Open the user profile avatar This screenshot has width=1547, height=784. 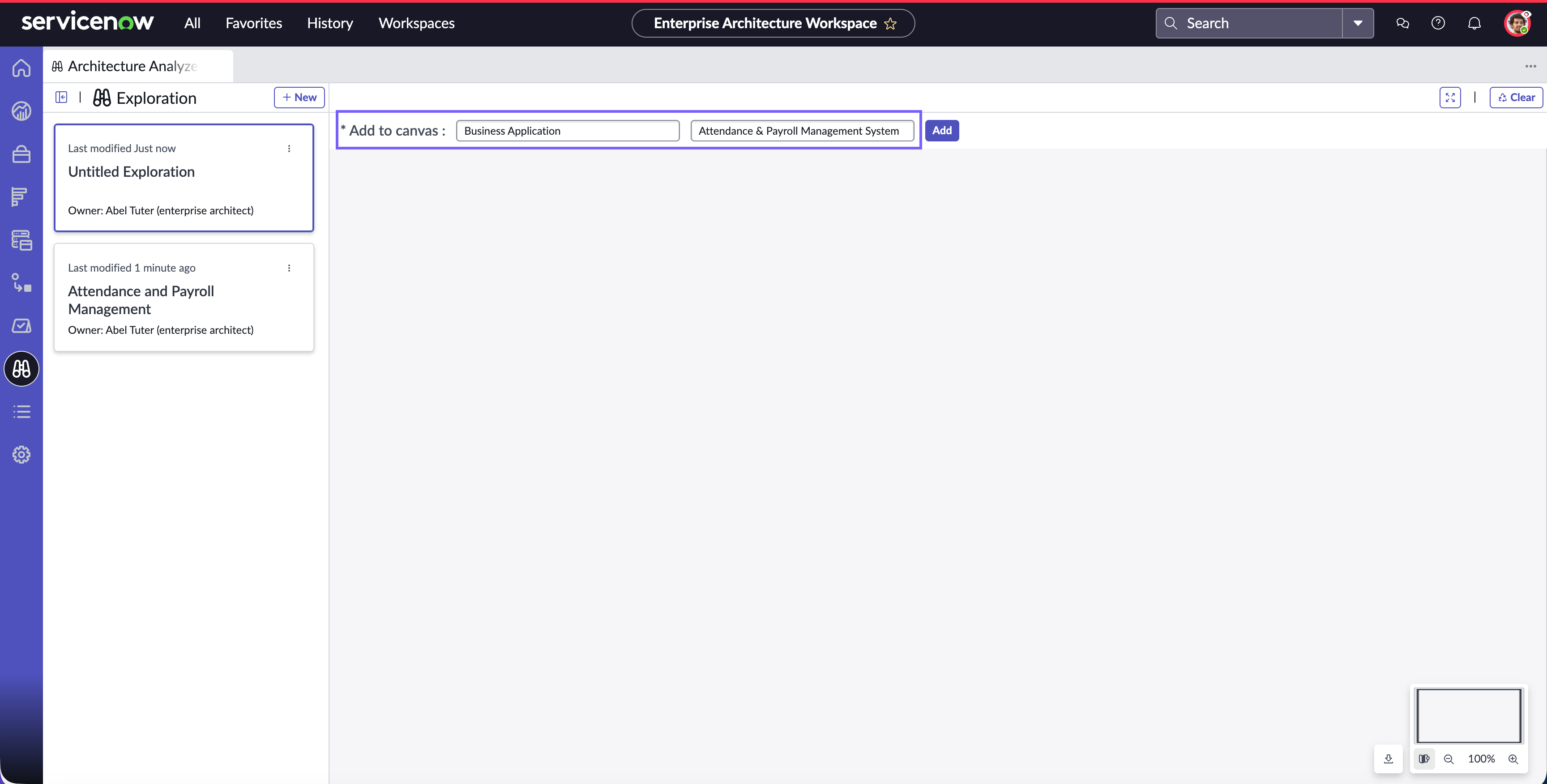(1517, 23)
